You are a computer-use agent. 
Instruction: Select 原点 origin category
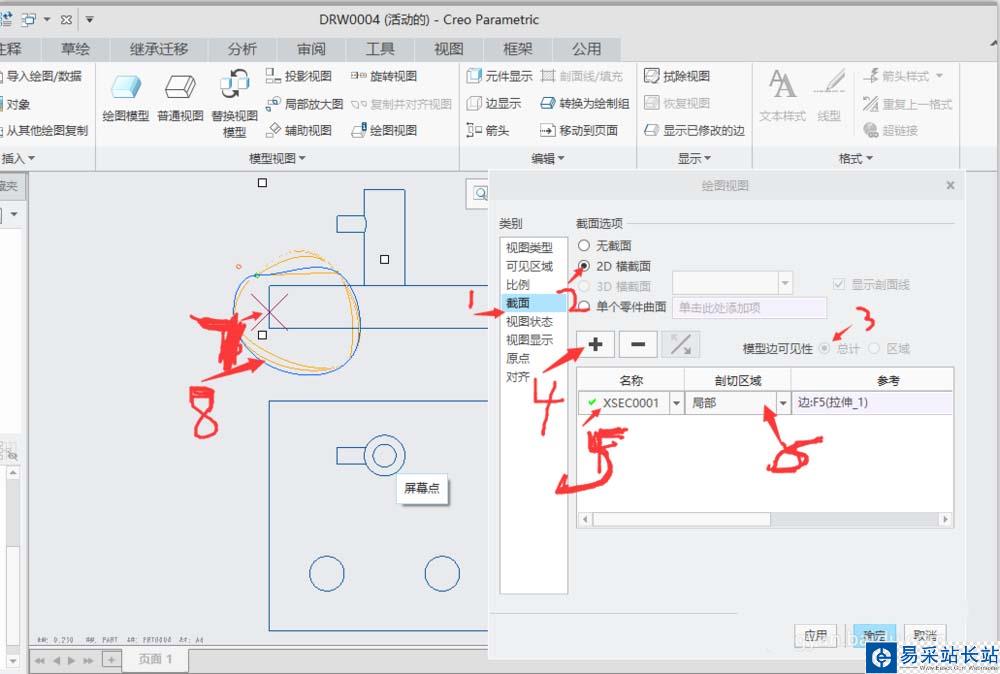tap(533, 358)
